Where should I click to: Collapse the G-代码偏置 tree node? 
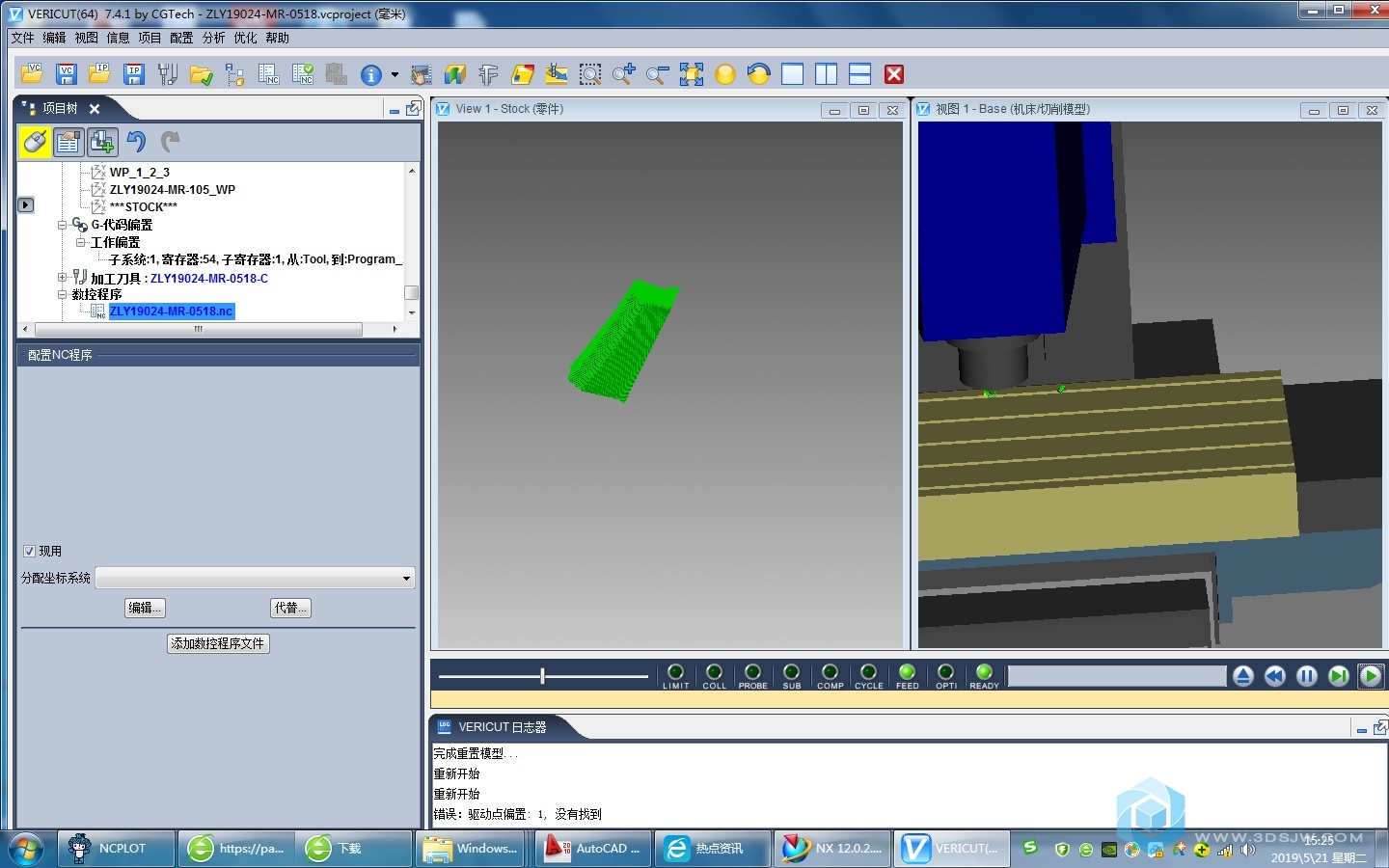click(63, 225)
